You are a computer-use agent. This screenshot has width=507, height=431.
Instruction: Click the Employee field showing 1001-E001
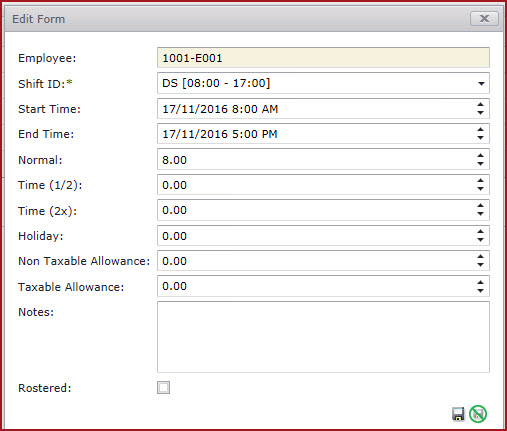coord(323,58)
